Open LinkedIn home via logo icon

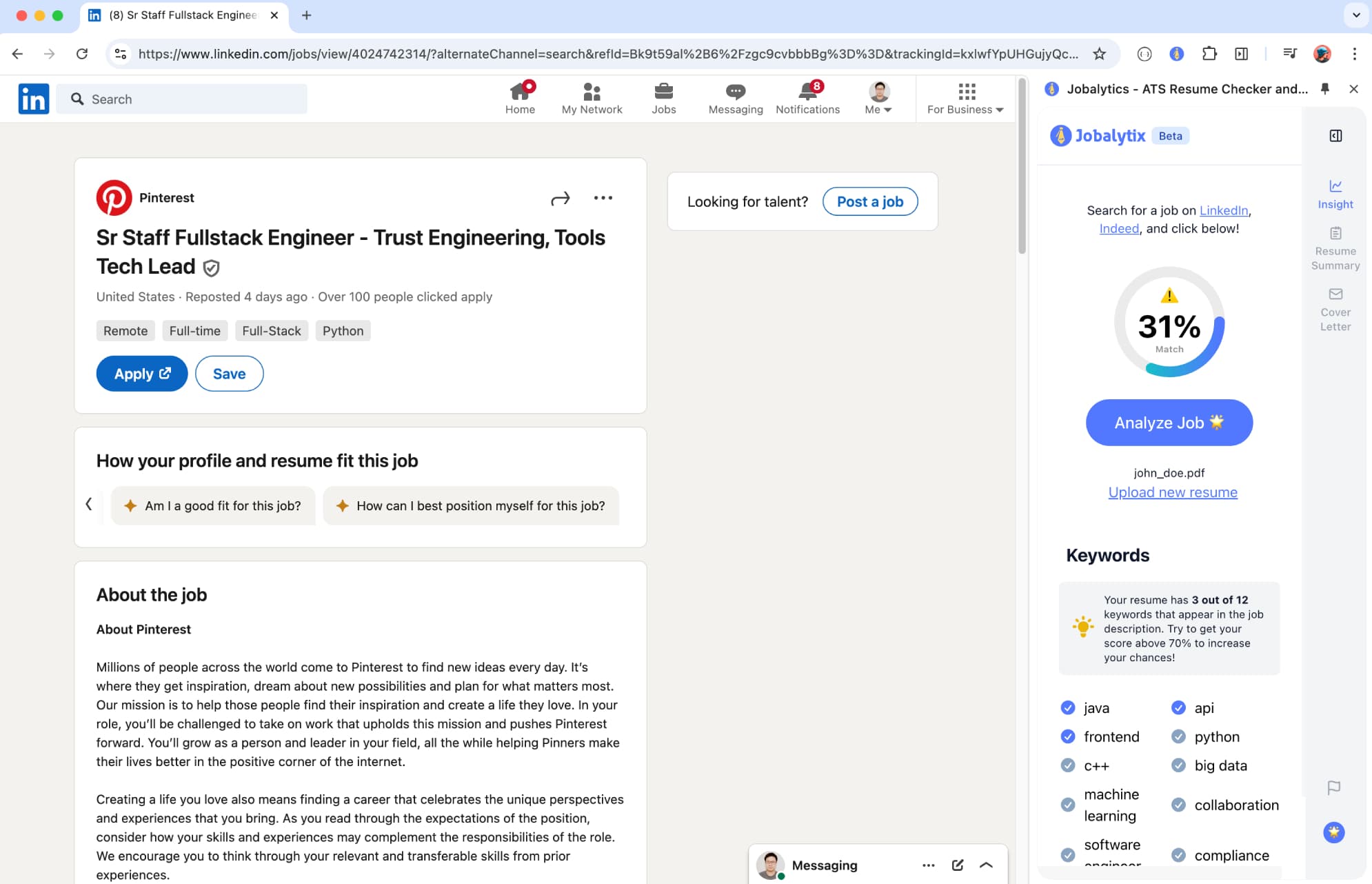point(33,99)
